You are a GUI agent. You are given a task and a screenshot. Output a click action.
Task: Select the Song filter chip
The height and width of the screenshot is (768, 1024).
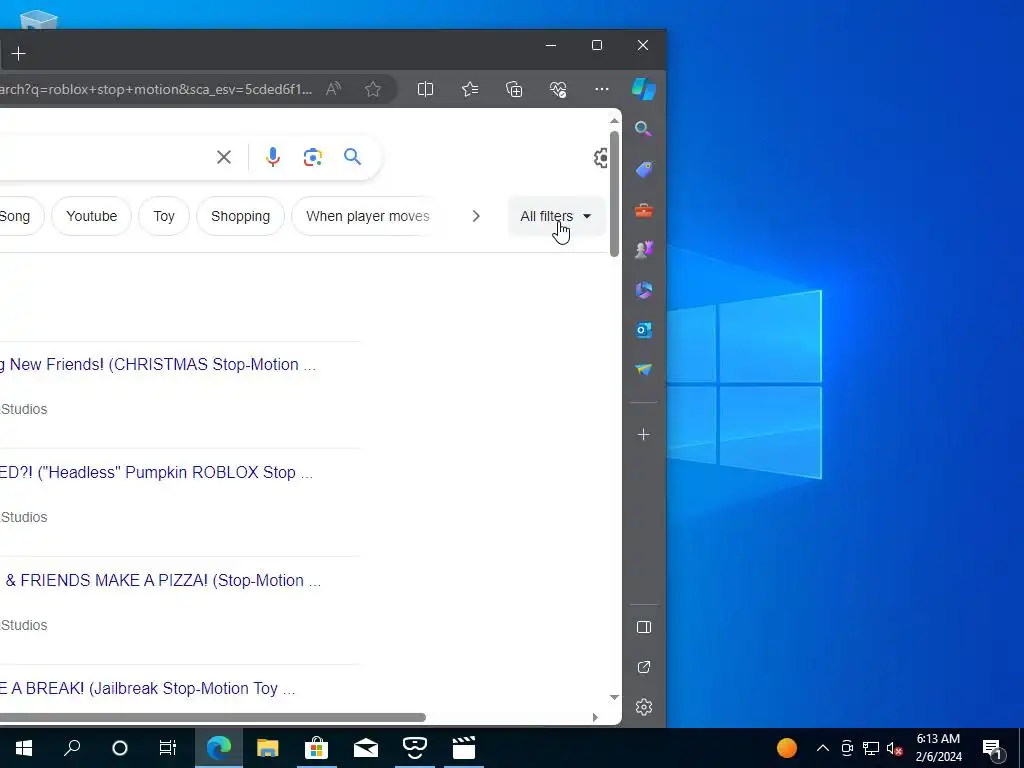20,216
